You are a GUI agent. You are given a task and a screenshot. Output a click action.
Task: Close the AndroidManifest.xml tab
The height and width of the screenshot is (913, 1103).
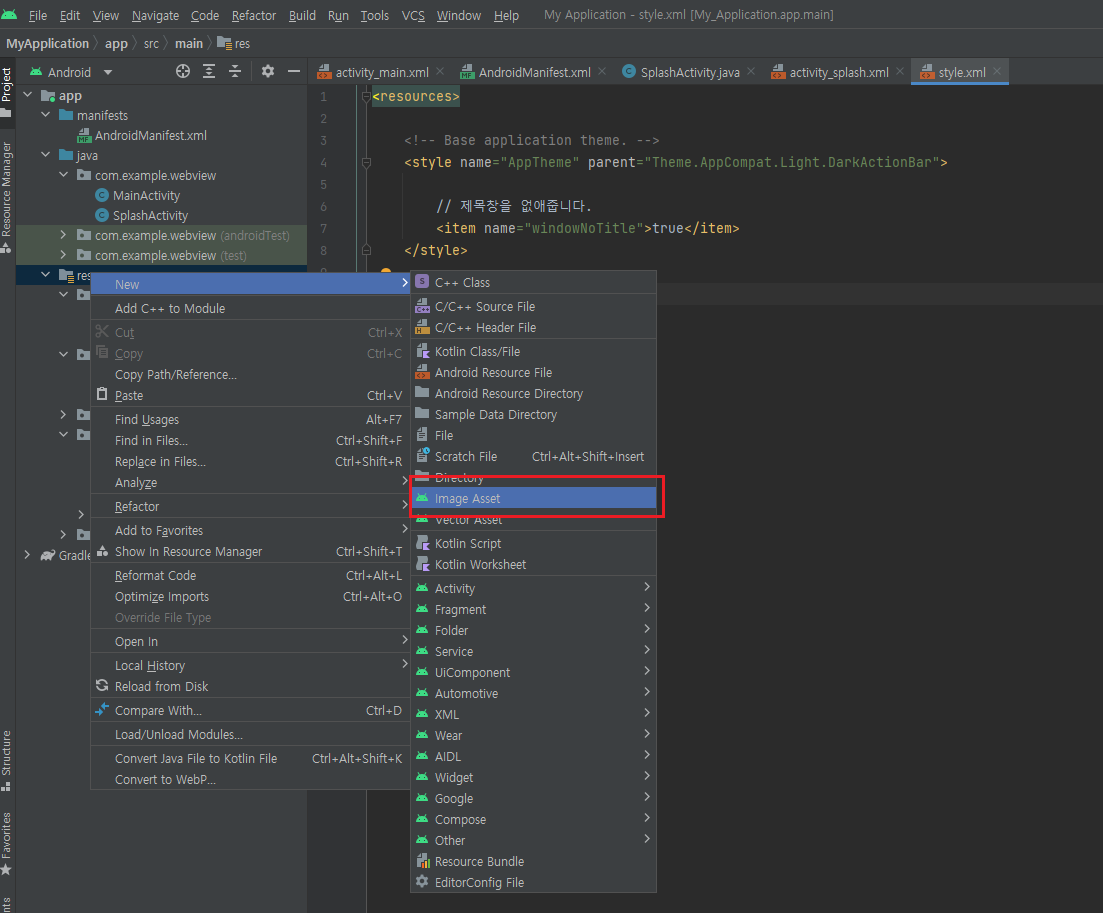click(x=602, y=72)
